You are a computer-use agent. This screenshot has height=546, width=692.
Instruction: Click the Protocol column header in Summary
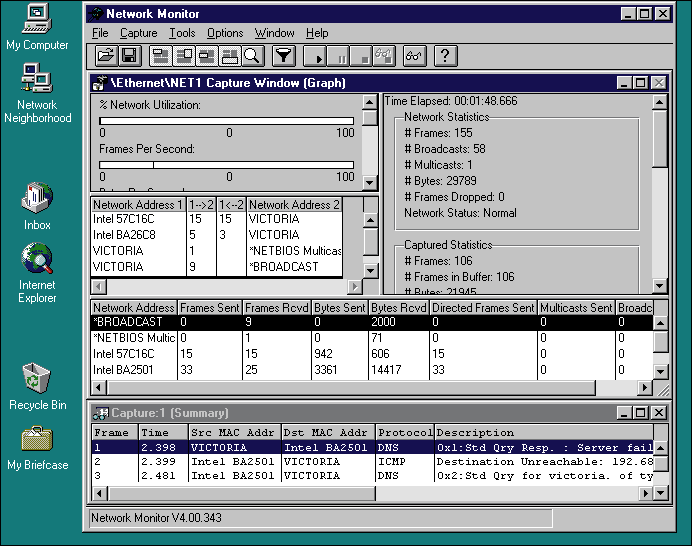[405, 432]
